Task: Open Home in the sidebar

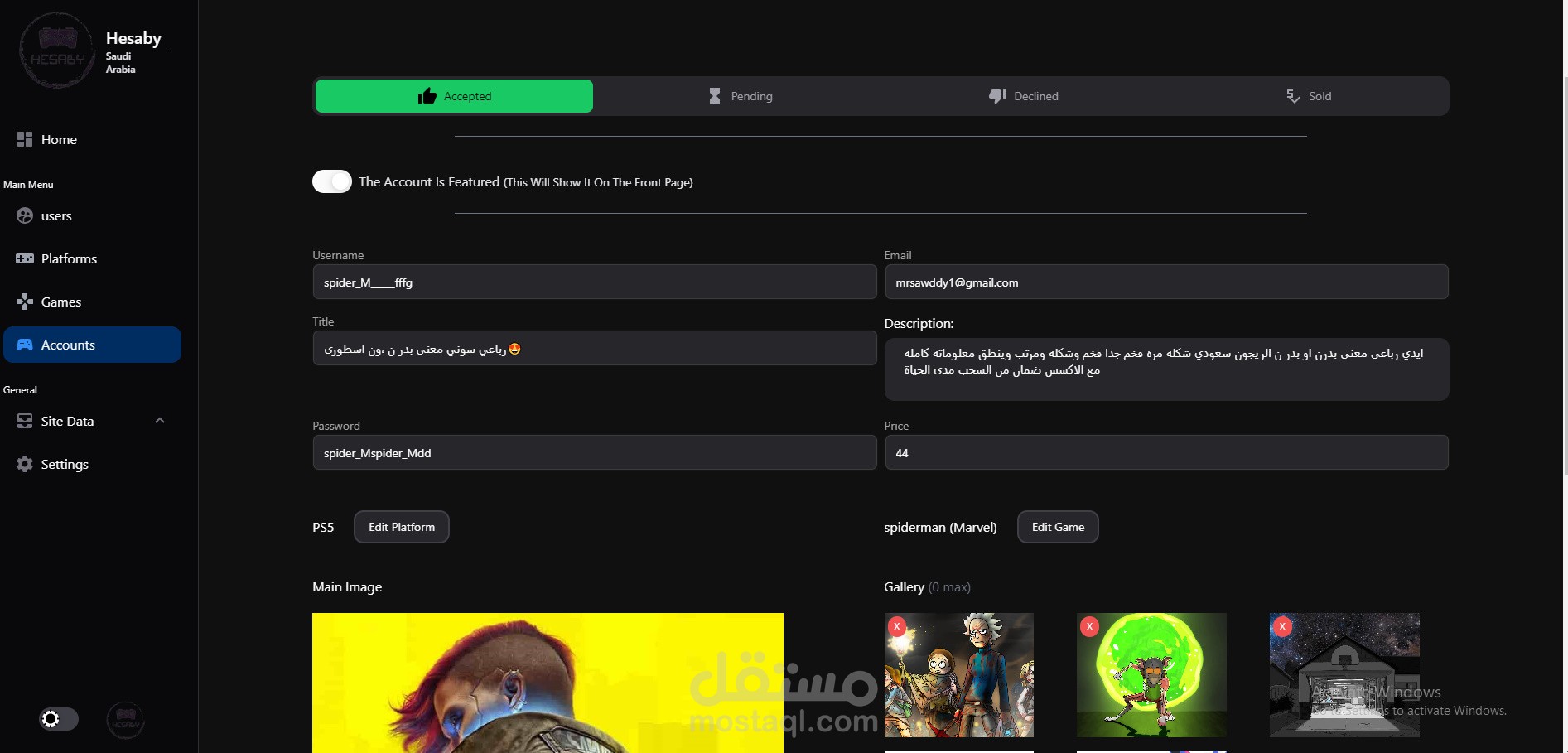Action: coord(92,139)
